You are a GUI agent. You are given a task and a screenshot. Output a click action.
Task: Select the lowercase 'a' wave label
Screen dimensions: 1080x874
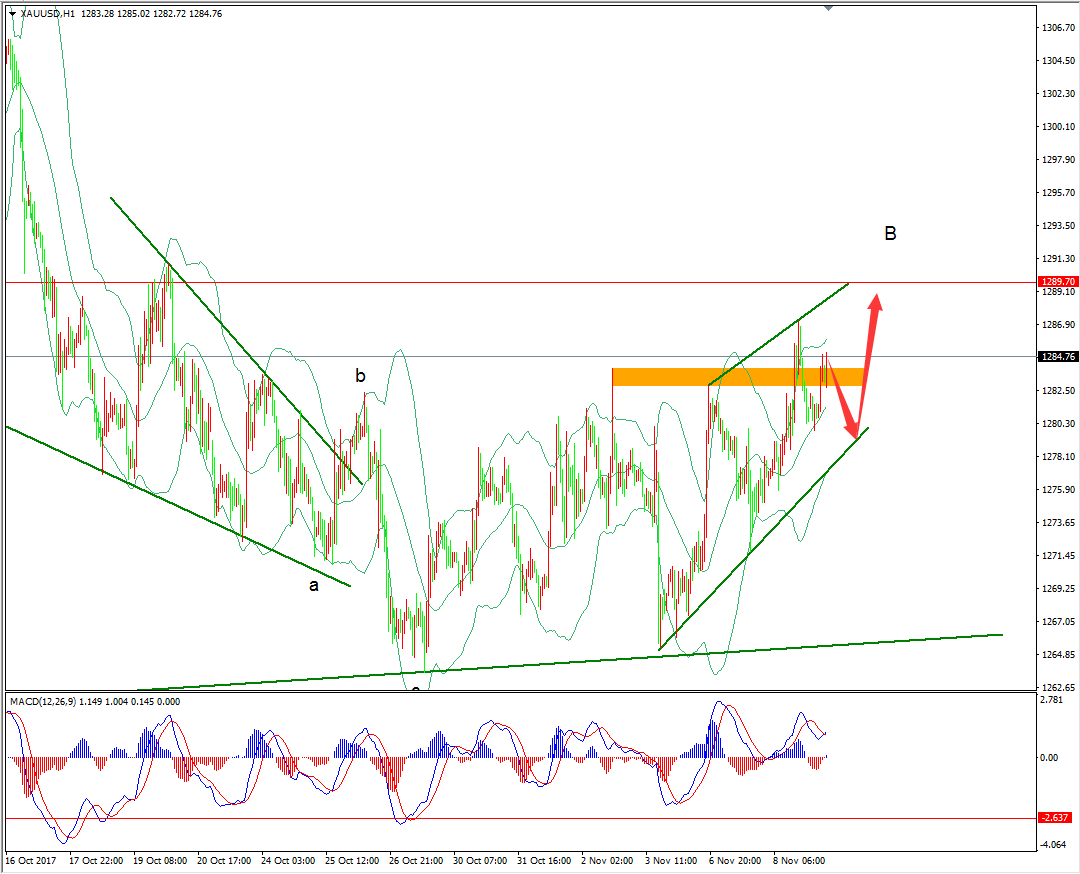pyautogui.click(x=314, y=586)
